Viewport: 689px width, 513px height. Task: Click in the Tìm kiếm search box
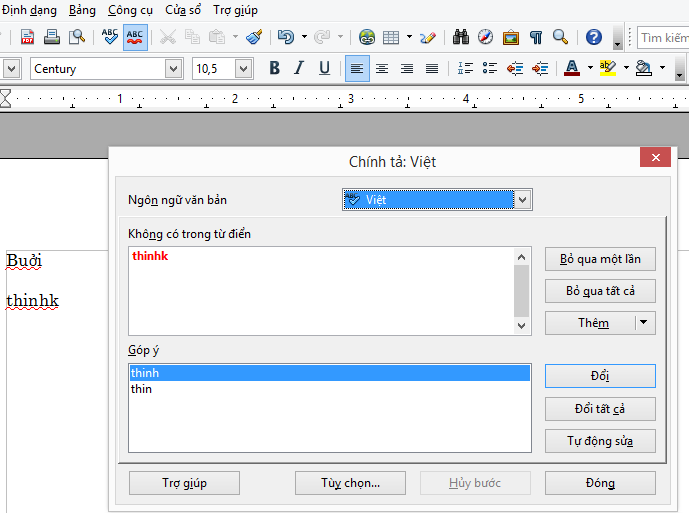663,38
